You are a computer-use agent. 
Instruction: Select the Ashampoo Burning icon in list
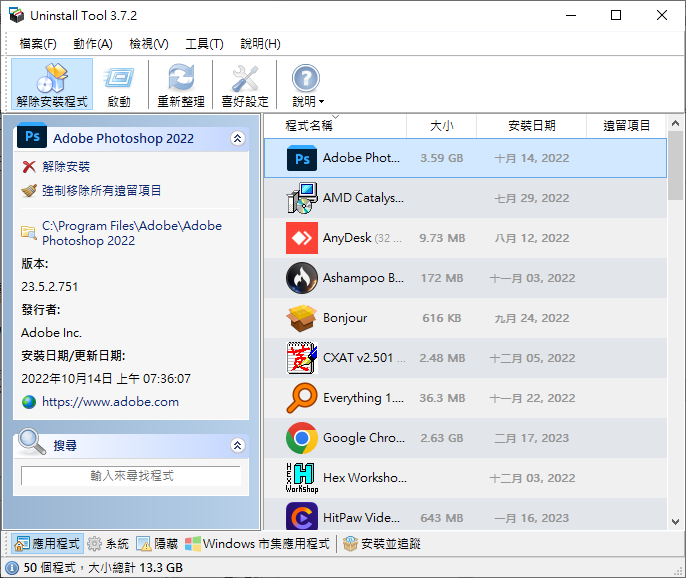pyautogui.click(x=302, y=278)
